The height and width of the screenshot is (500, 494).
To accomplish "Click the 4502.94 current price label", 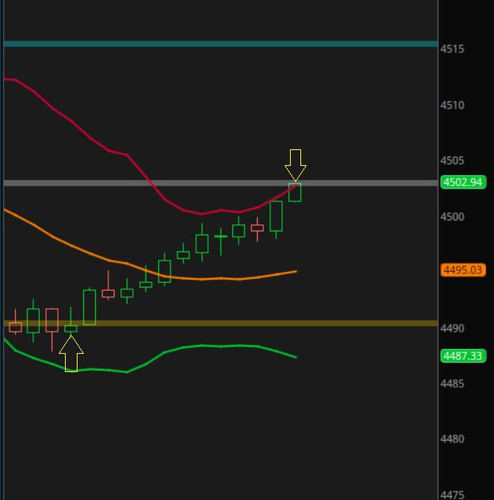I will pos(463,182).
